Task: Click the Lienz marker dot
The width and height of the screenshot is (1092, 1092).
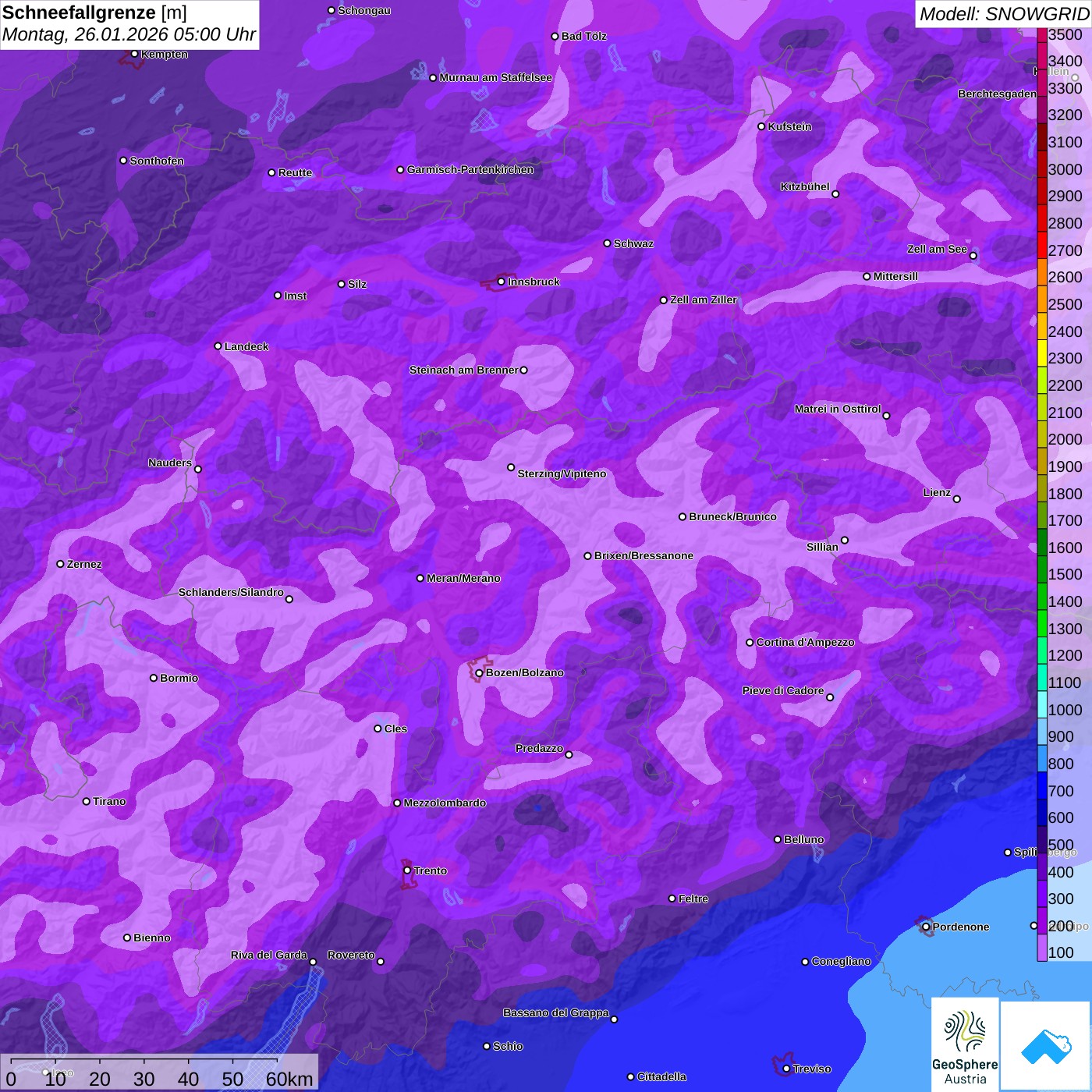Action: [x=957, y=499]
